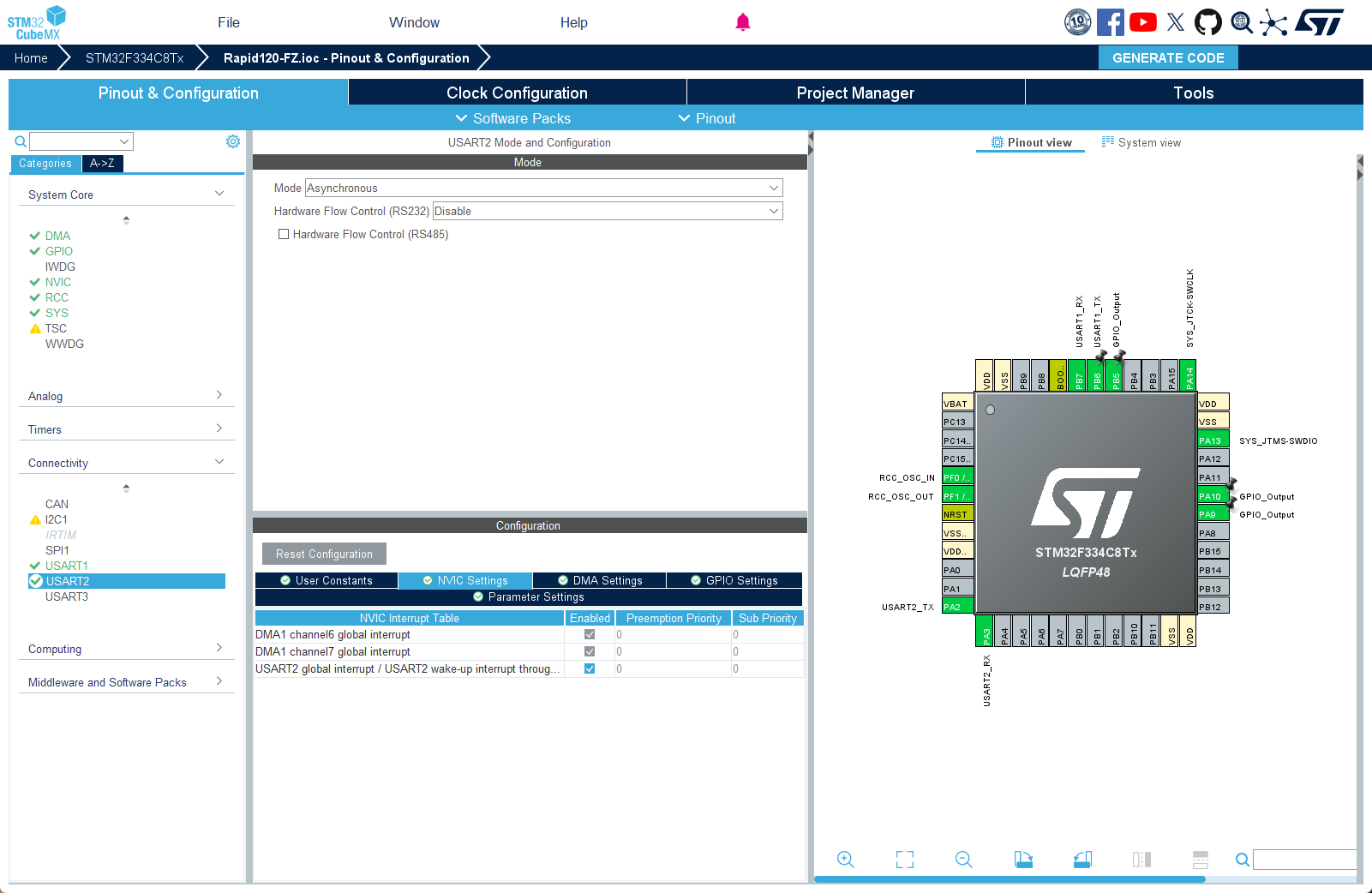Screen dimensions: 1372x893
Task: Select pin PA2 on the chip
Action: tap(957, 607)
